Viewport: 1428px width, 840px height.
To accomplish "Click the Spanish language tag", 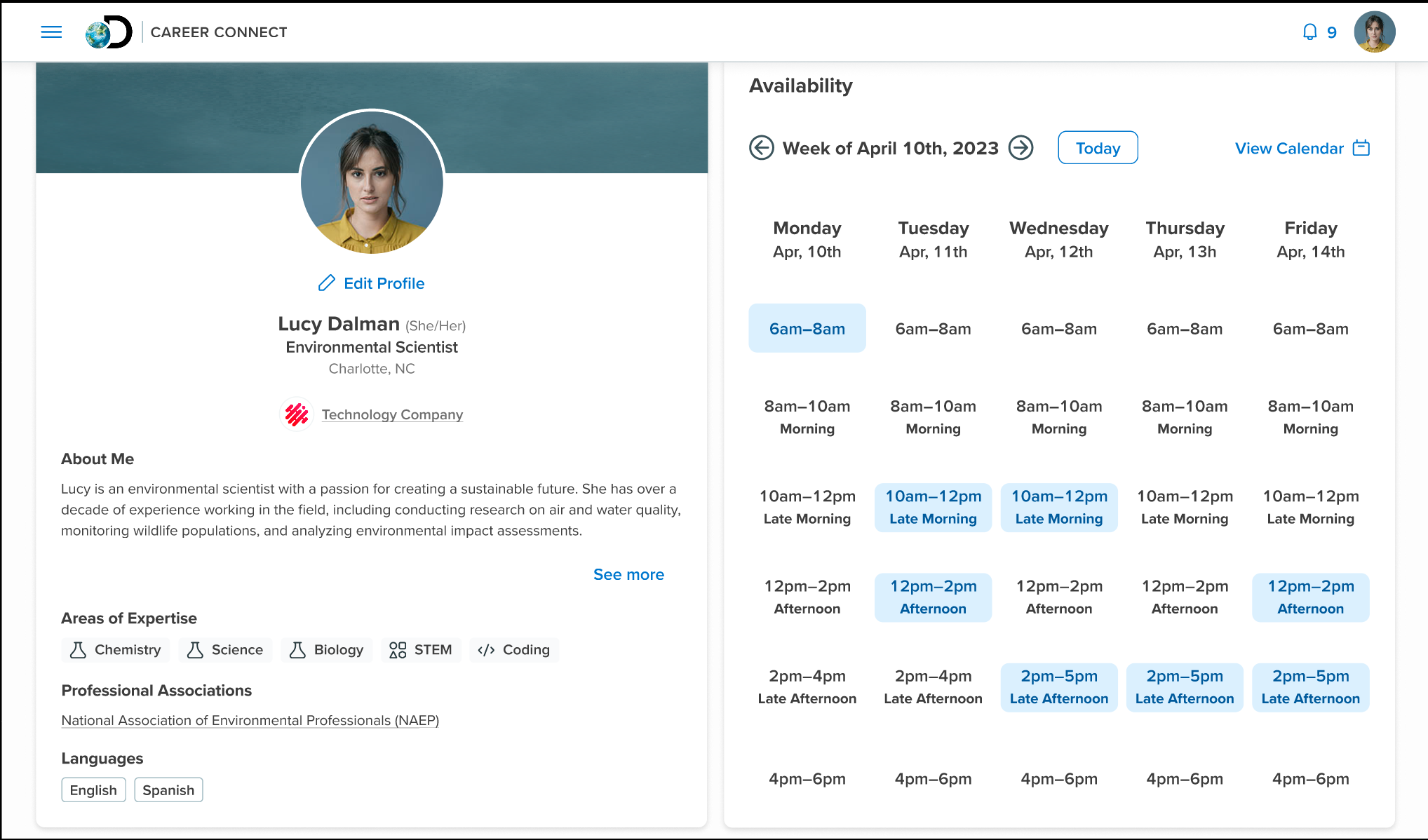I will point(168,790).
